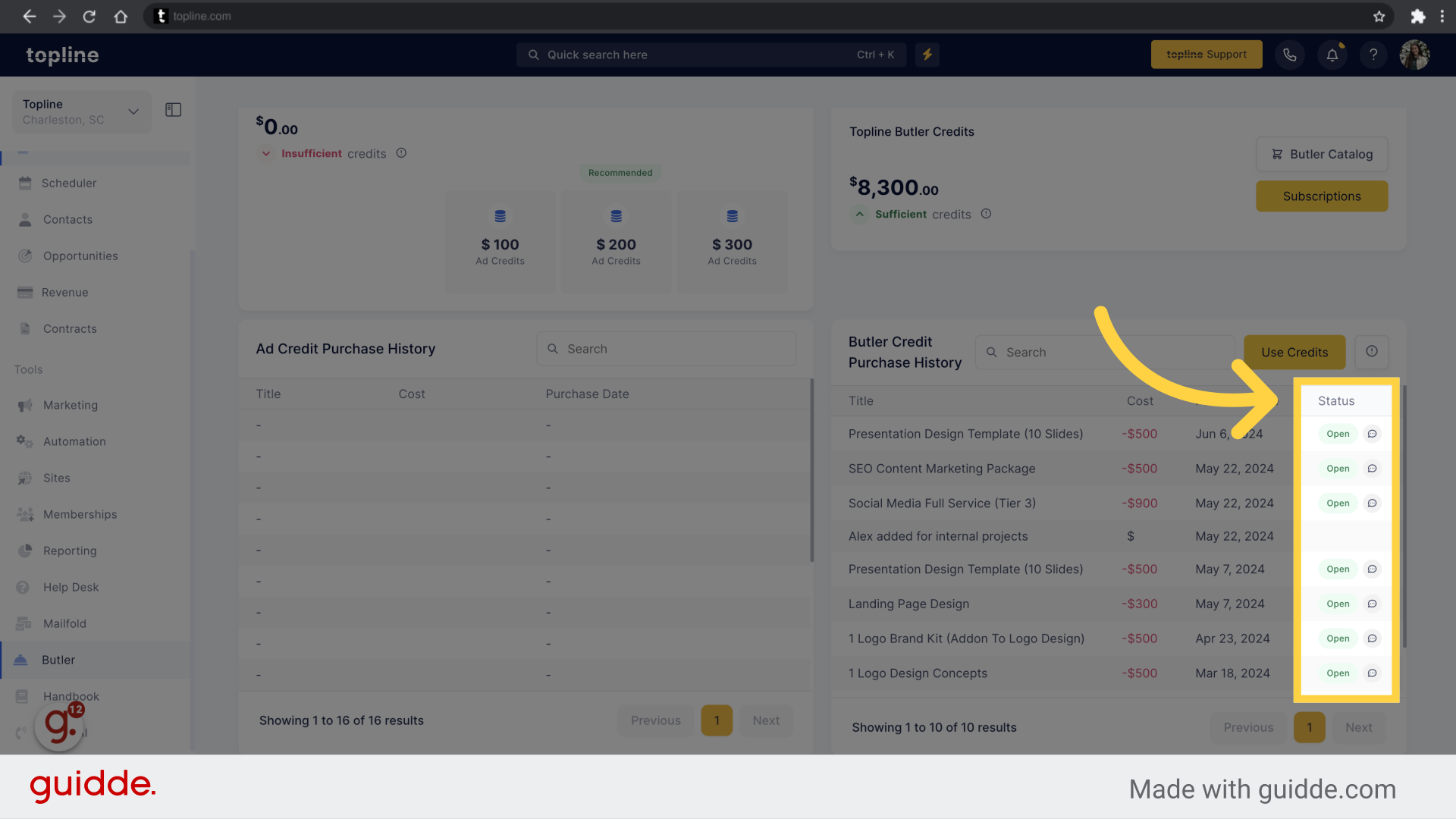Open user profile avatar
The image size is (1456, 819).
pos(1414,55)
